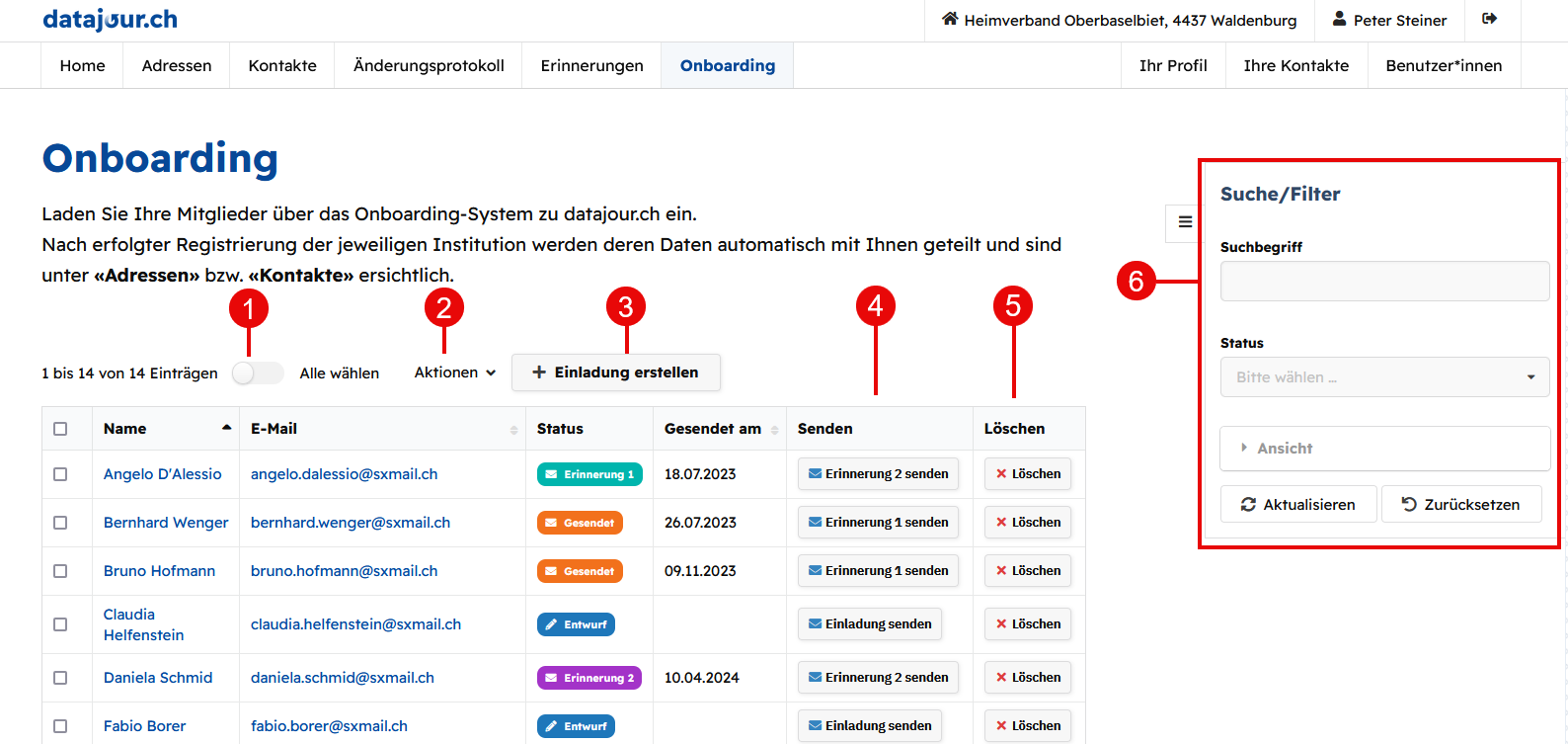The image size is (1568, 744).
Task: Click the datajour.ch logo
Action: (110, 19)
